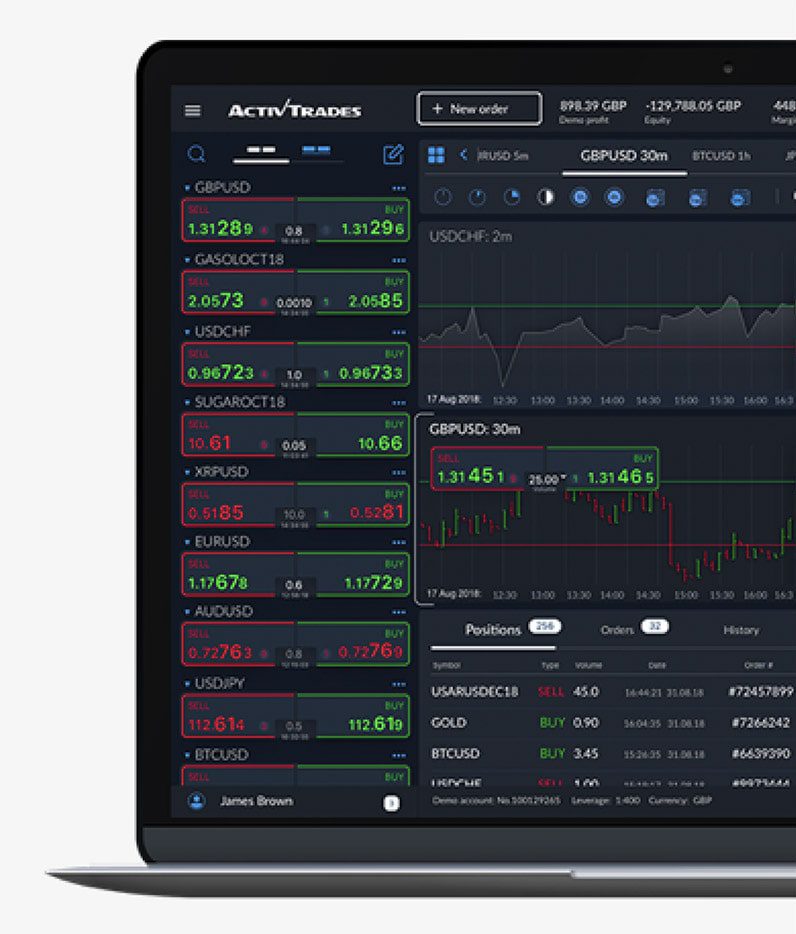Screen dimensions: 796x934
Task: Sell USDCHF at 0.96723
Action: pos(238,365)
